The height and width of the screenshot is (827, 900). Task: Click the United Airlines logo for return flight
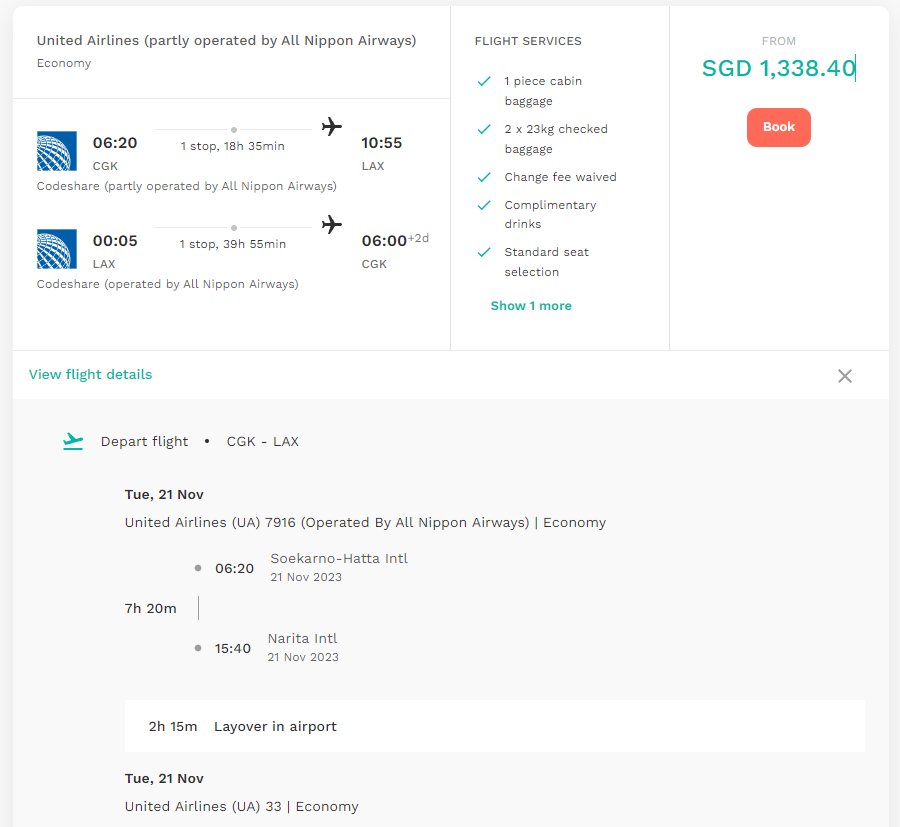(57, 249)
